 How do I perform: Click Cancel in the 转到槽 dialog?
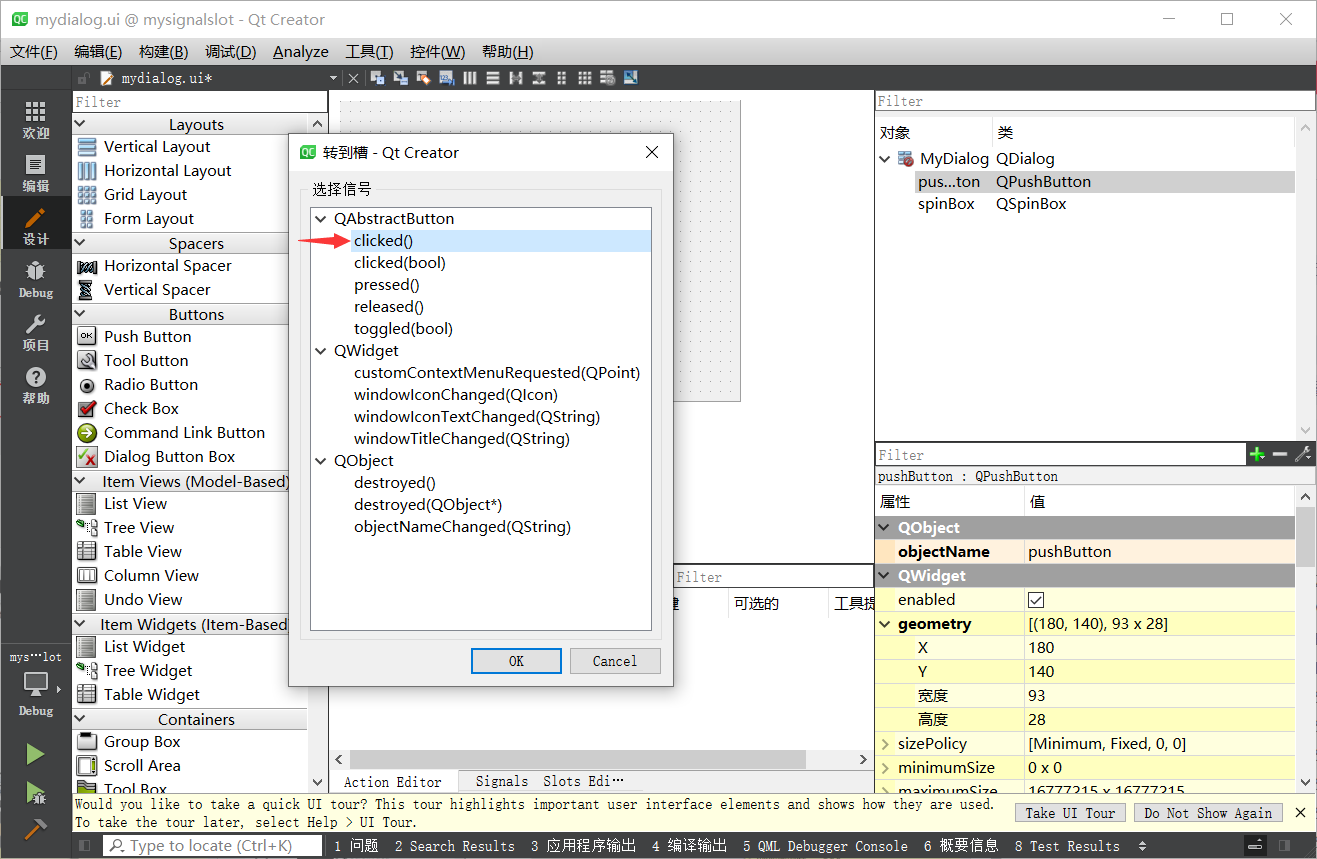point(615,661)
